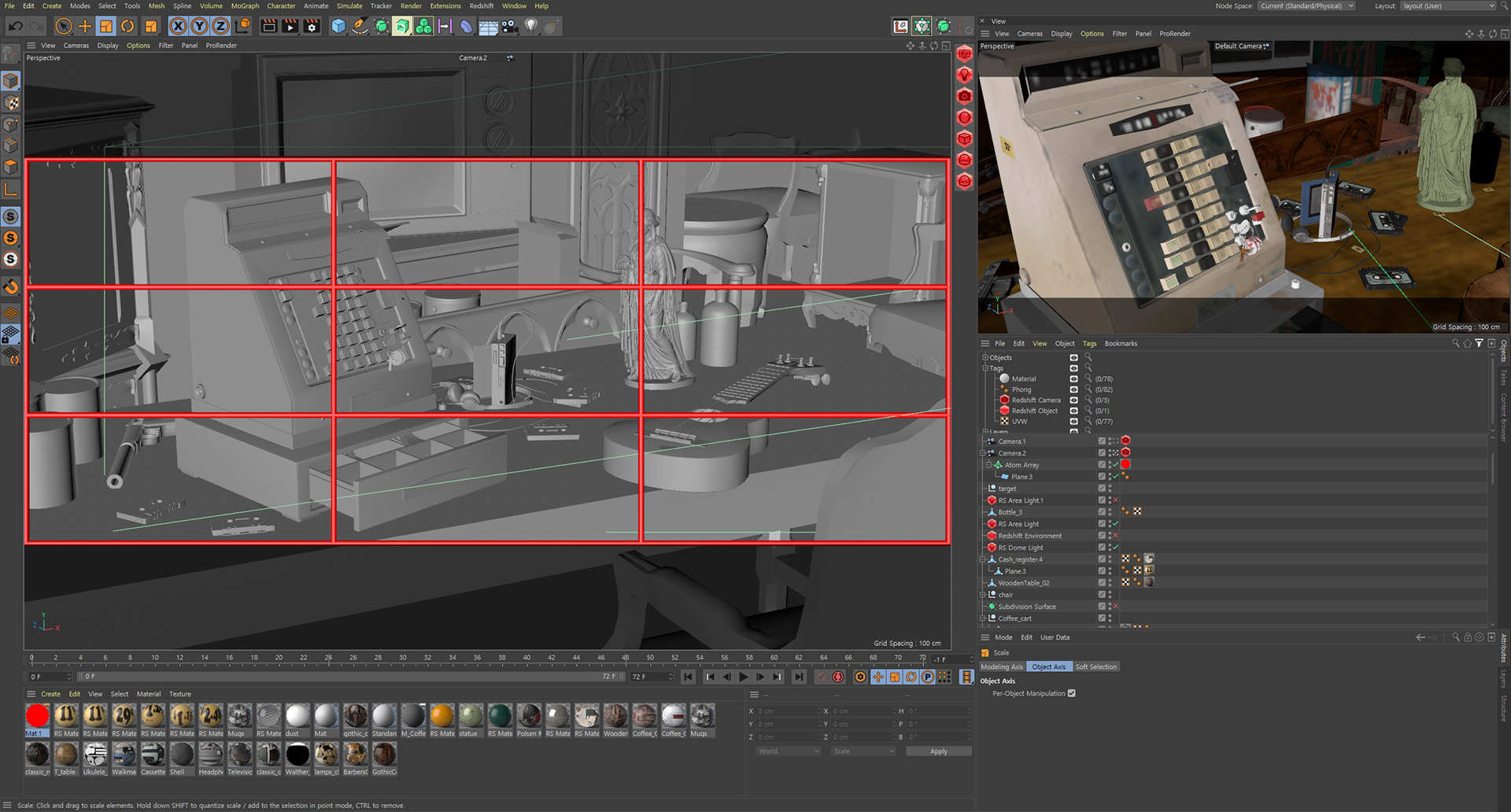Click the current frame field 0 F
Screen dimensions: 1511x812
coord(50,677)
